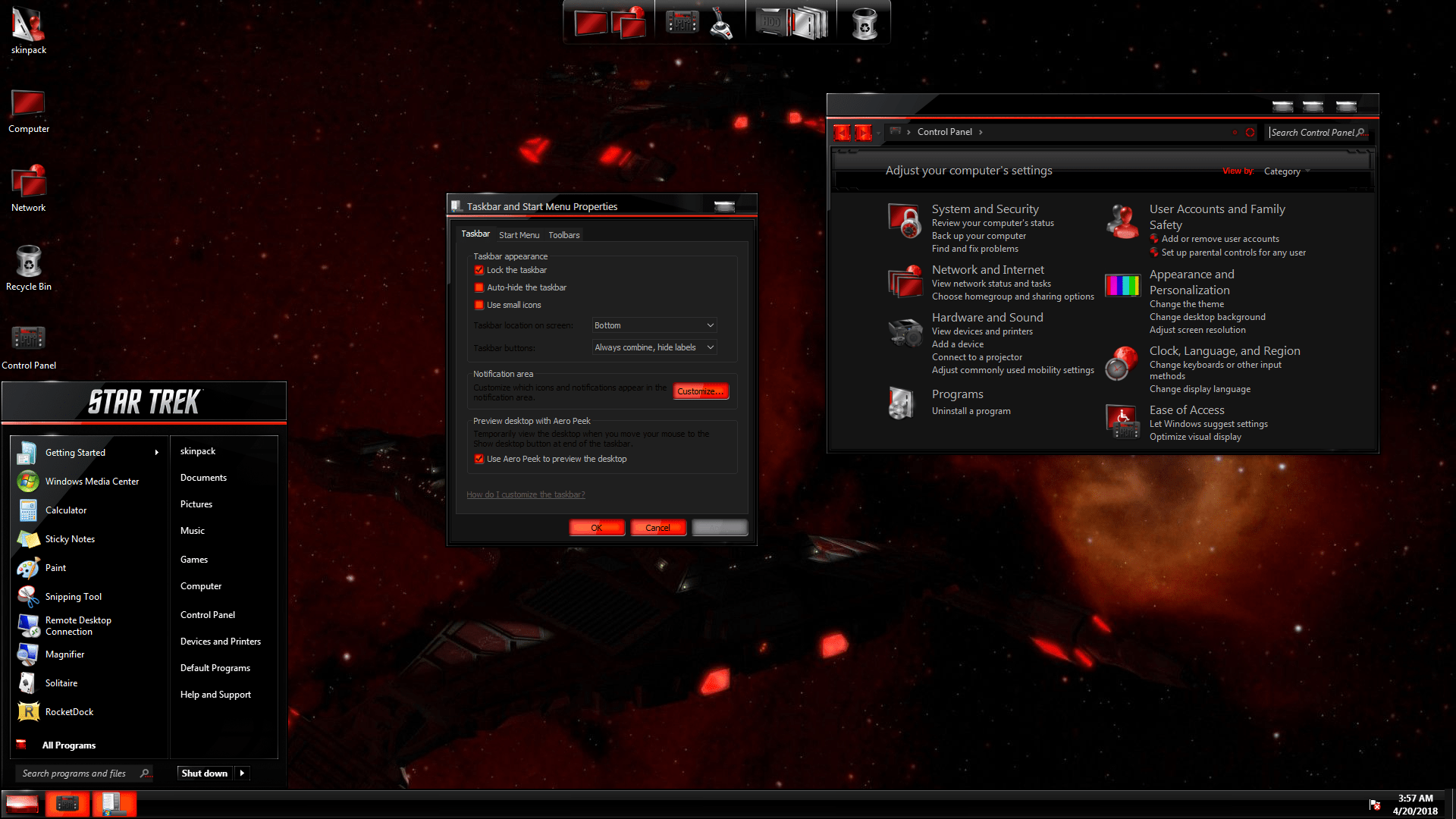Open the Hardware and Sound icon
This screenshot has height=819, width=1456.
904,331
